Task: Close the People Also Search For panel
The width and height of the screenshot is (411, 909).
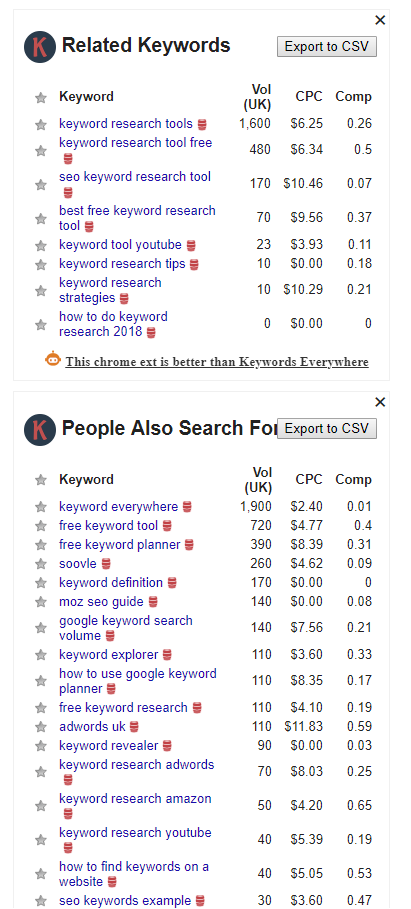Action: pos(380,402)
